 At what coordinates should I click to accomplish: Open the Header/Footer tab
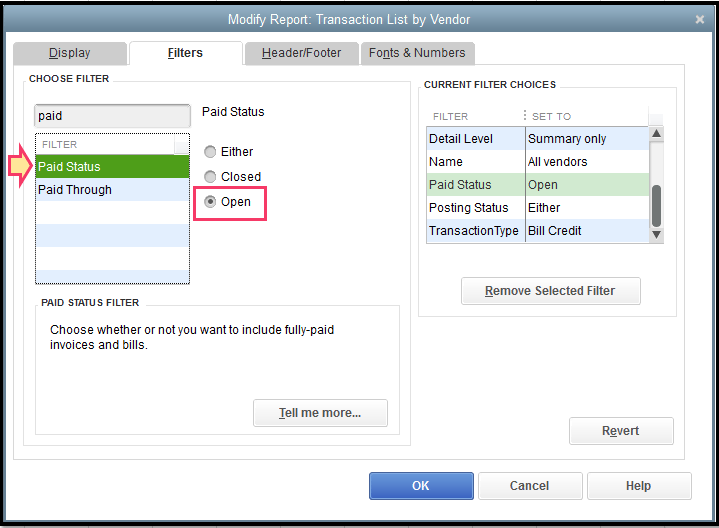(x=301, y=53)
